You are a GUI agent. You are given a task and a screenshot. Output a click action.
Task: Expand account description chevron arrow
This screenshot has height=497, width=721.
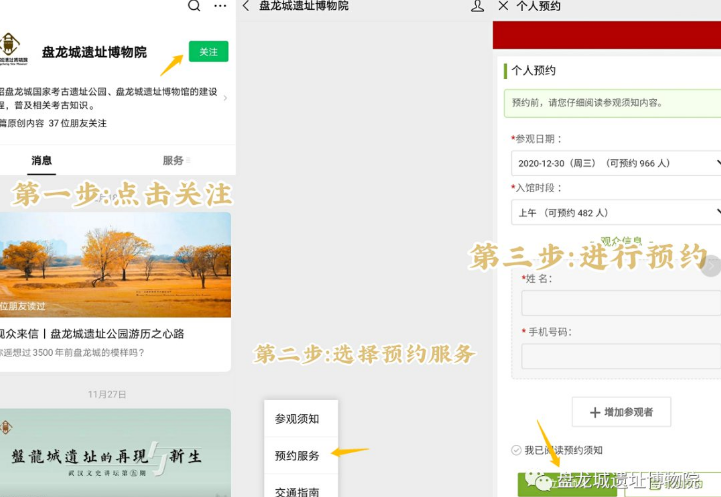click(225, 98)
